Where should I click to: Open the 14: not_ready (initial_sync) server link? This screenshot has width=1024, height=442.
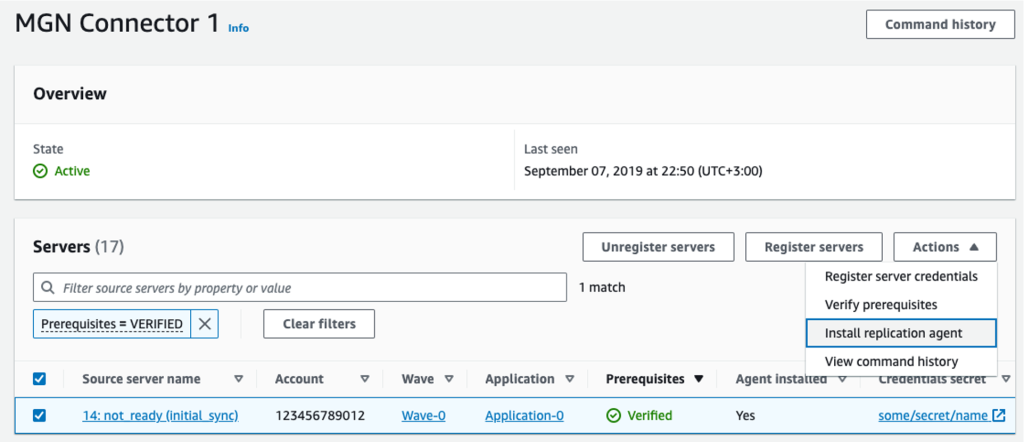pos(160,415)
